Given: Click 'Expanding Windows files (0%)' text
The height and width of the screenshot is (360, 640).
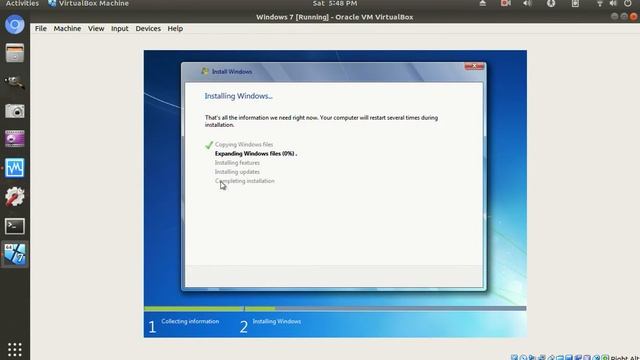Looking at the screenshot, I should tap(255, 154).
